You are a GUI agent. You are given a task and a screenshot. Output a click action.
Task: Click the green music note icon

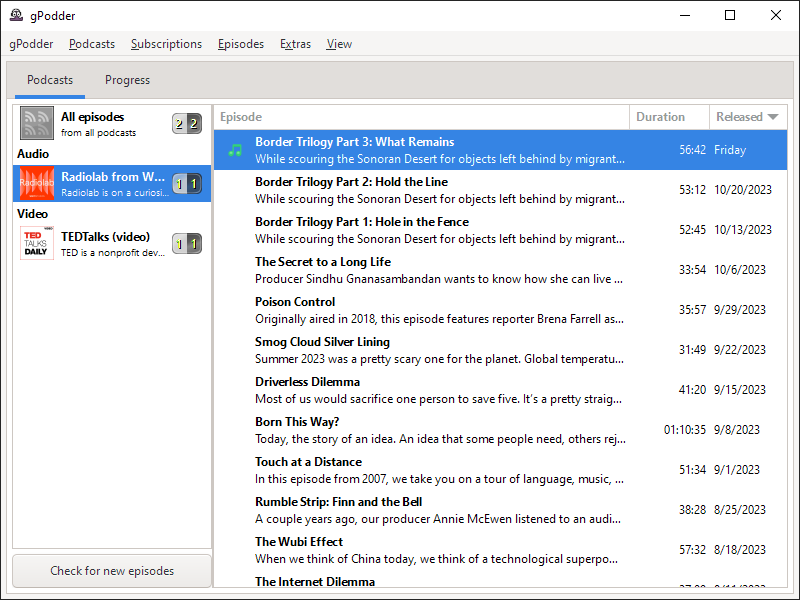point(235,150)
